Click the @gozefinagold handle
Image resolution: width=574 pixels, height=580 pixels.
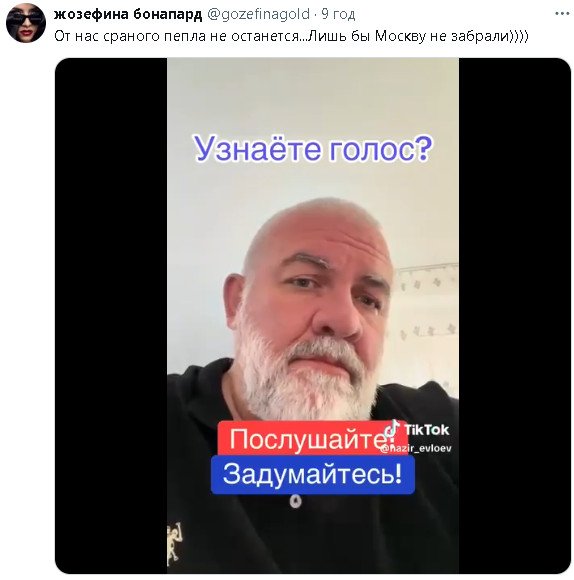258,14
